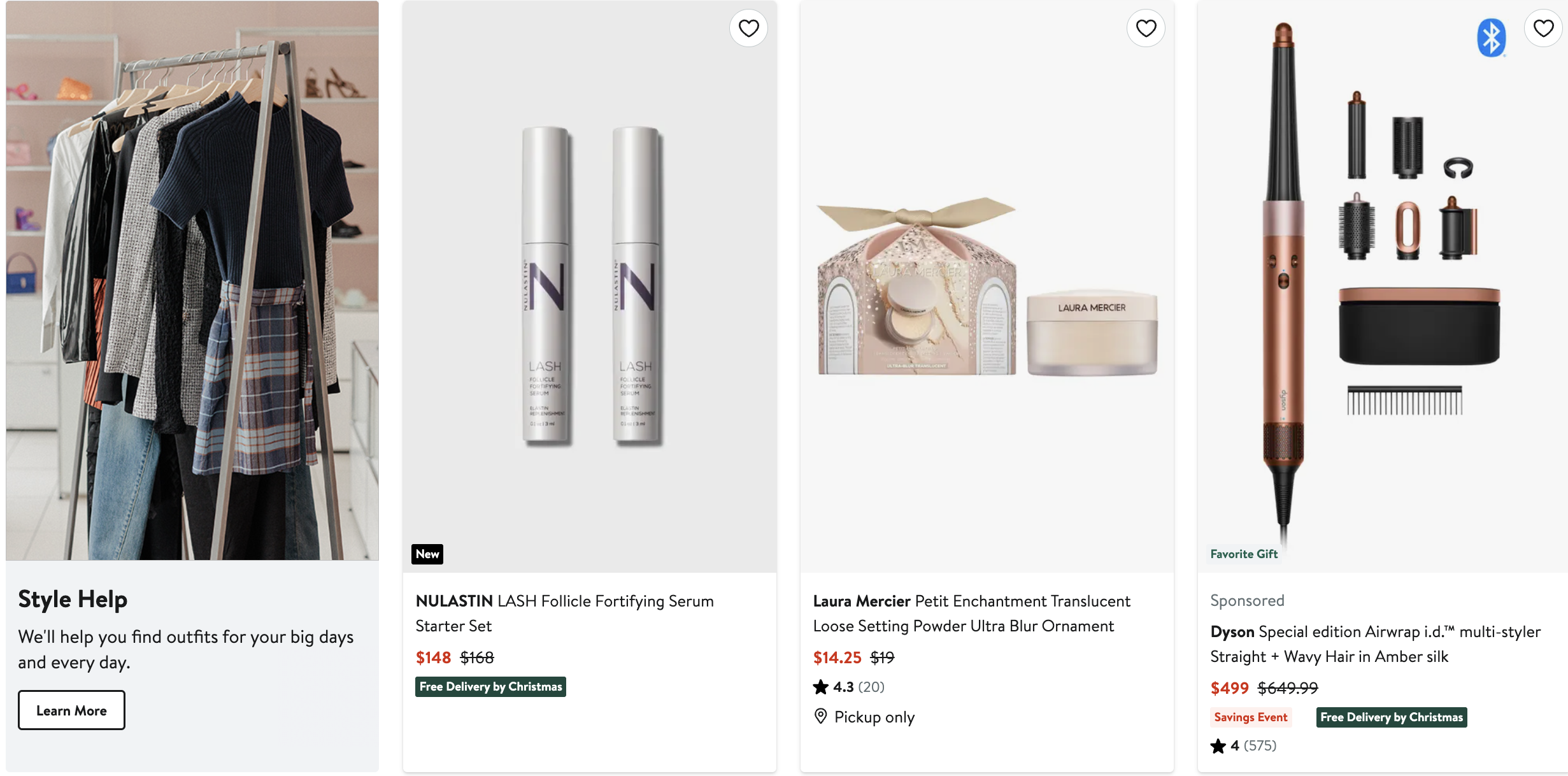
Task: Click the NULASTIN serum tubes product image
Action: click(590, 287)
